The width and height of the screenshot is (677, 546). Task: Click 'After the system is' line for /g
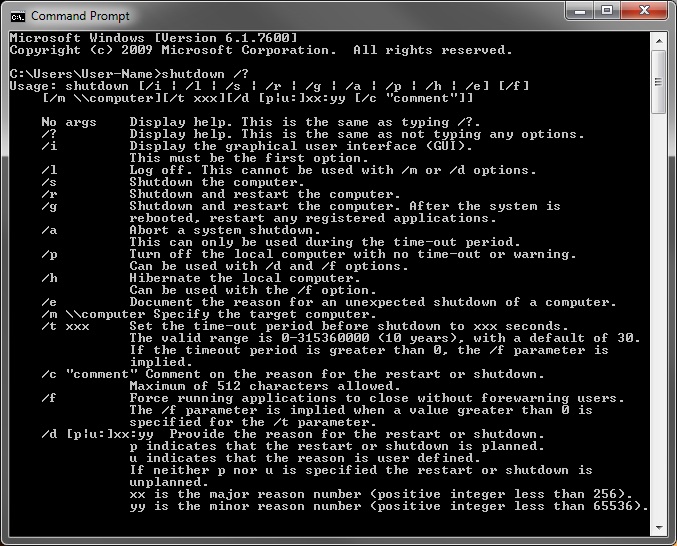[x=345, y=206]
